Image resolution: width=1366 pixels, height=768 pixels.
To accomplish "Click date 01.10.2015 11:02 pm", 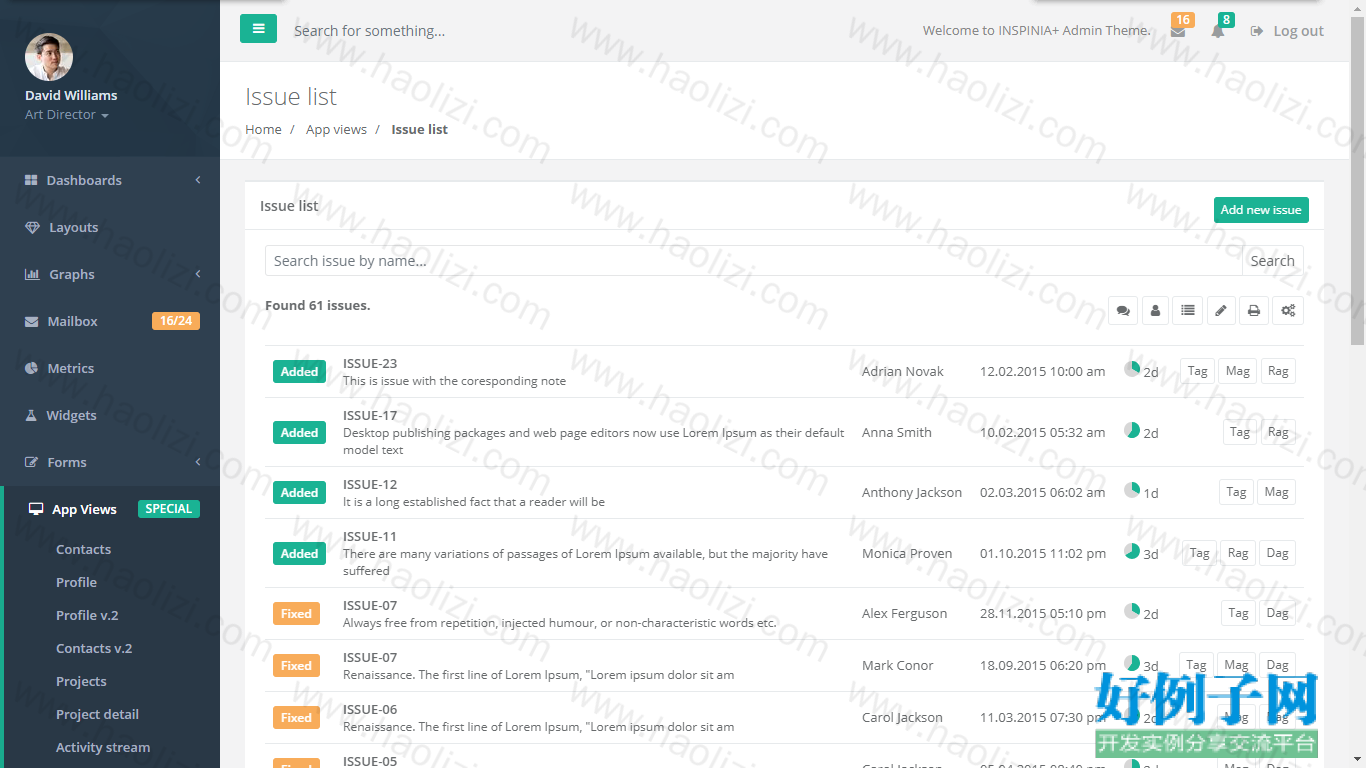I will [x=1043, y=553].
